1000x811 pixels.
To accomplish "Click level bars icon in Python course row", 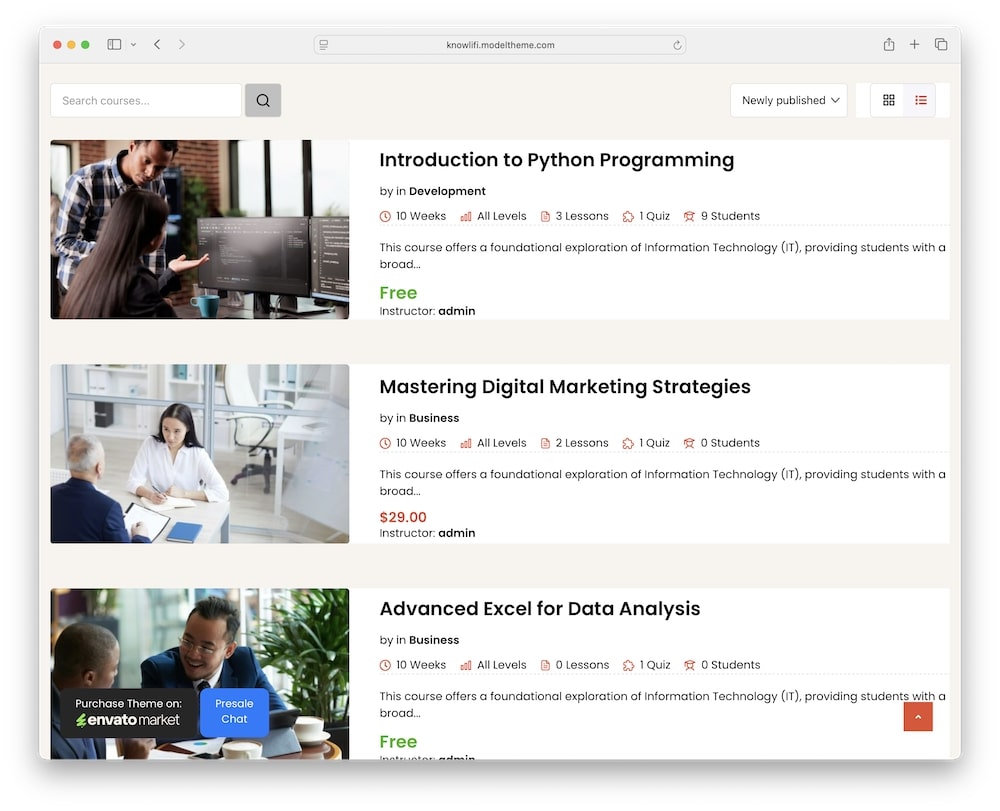I will click(x=466, y=217).
